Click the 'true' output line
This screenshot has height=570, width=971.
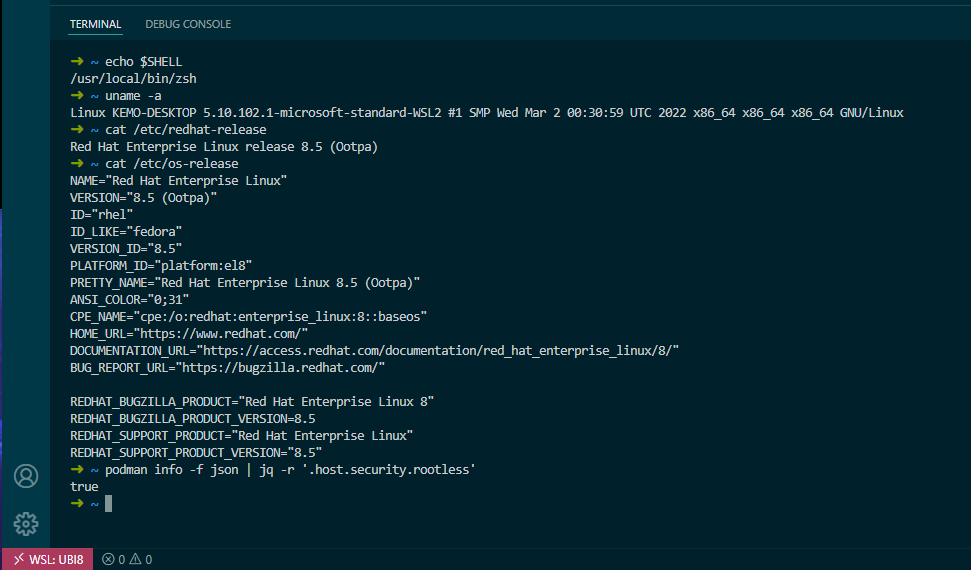pos(84,487)
